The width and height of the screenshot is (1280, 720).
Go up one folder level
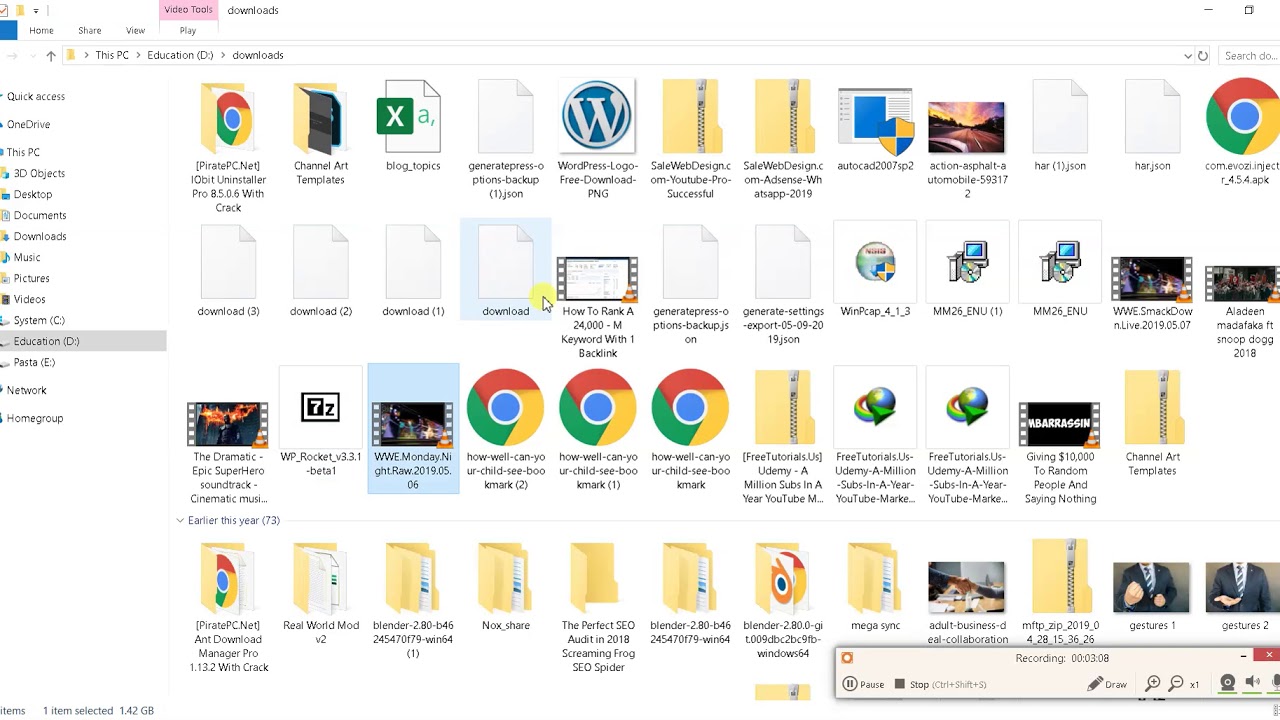51,56
